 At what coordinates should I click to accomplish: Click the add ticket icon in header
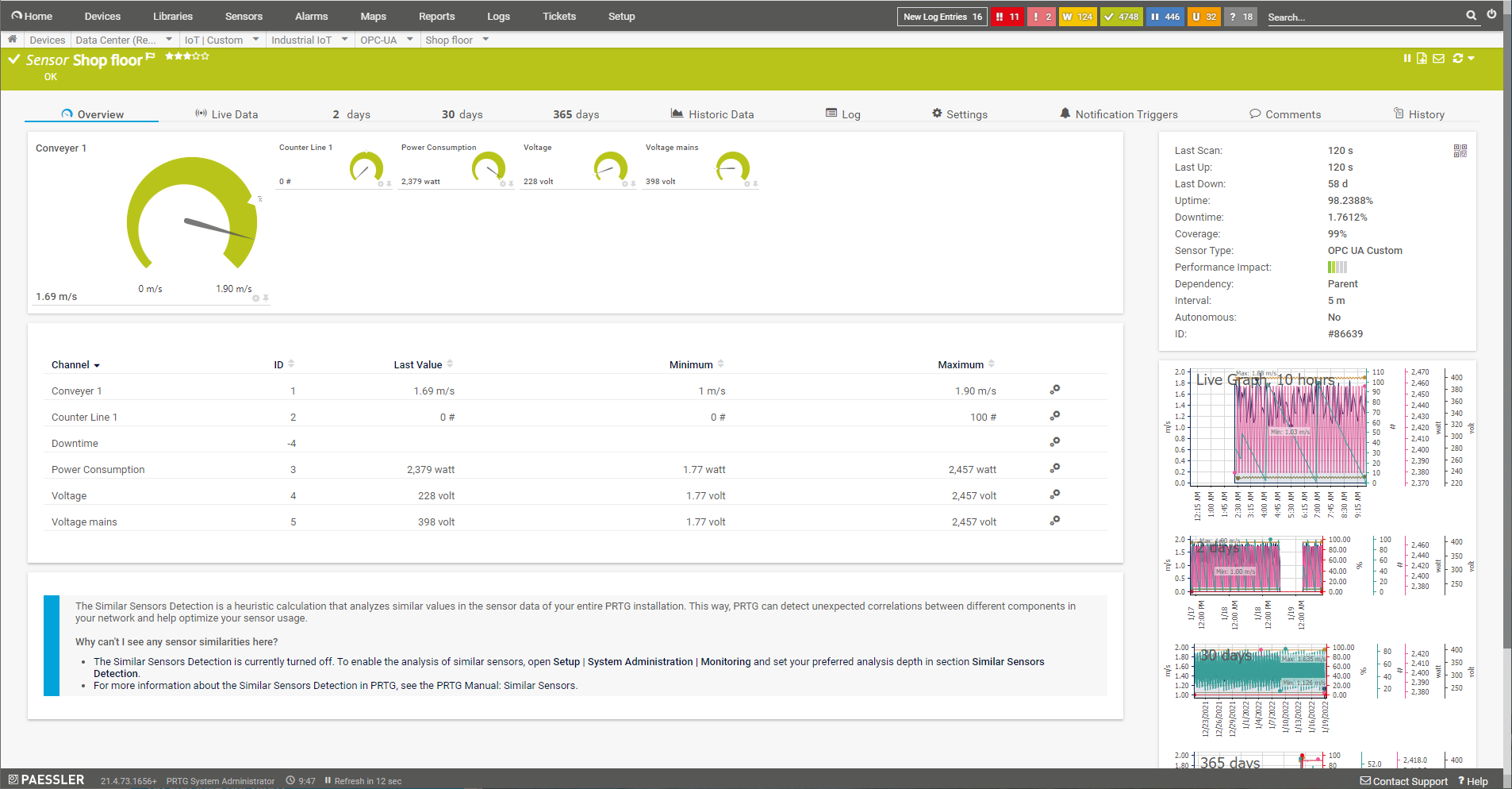pos(1422,58)
